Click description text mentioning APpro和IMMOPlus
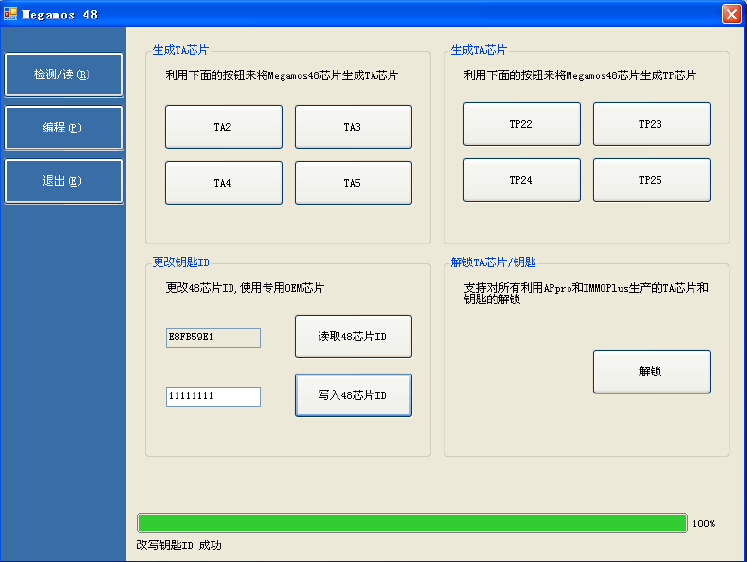This screenshot has width=747, height=562. [586, 293]
